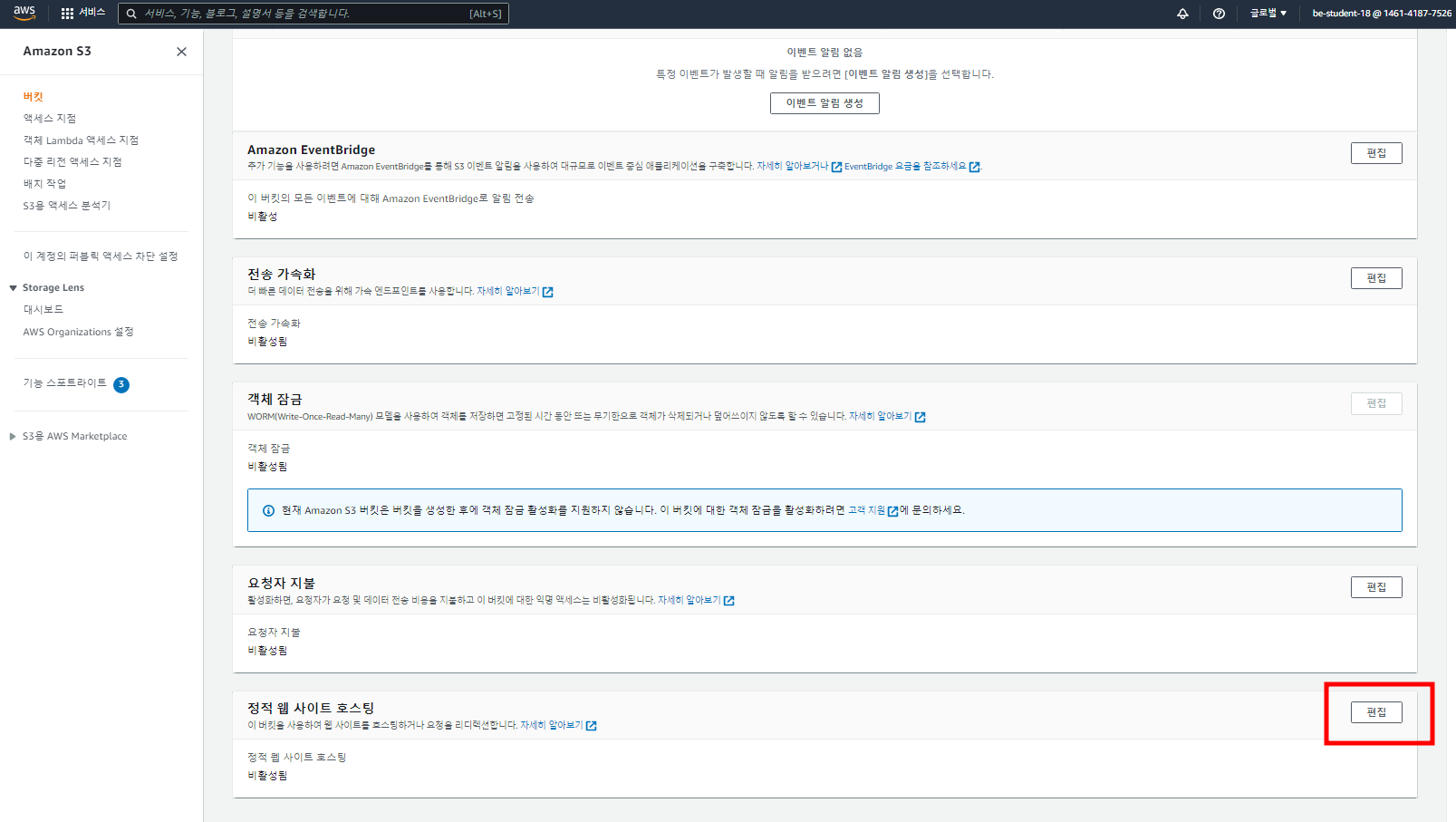Click external link icon after 정적 웹 사이트 link
The height and width of the screenshot is (822, 1456).
(x=591, y=726)
